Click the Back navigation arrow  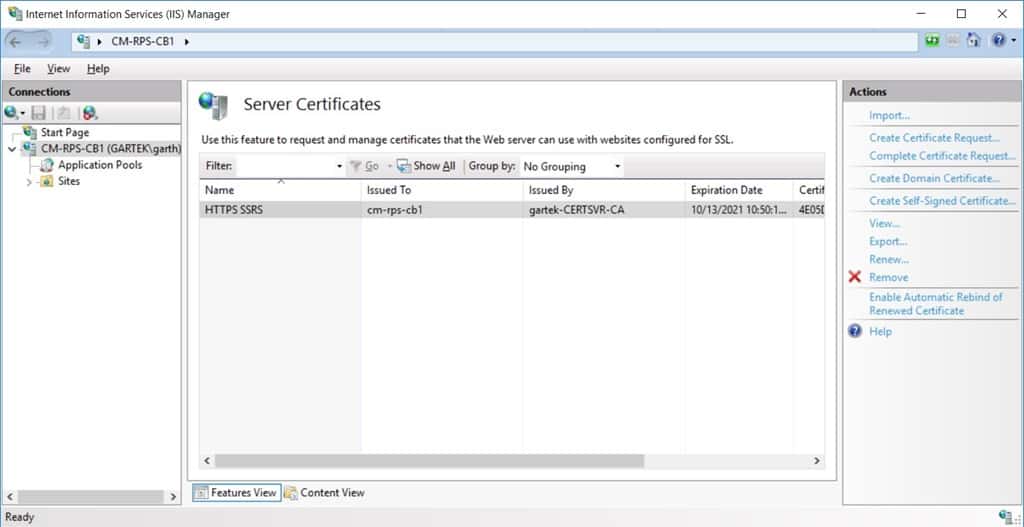tap(16, 41)
